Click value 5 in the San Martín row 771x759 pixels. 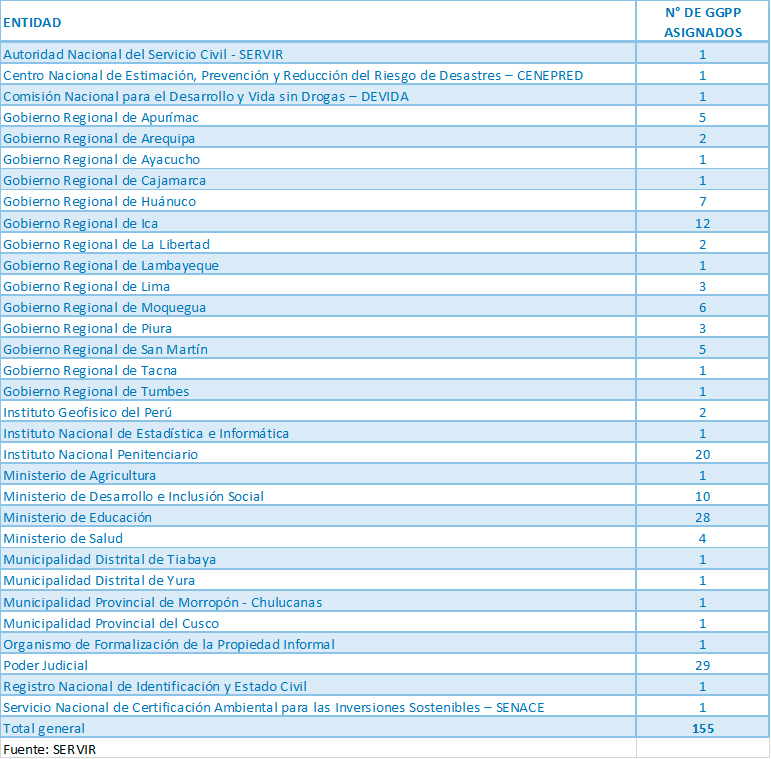pos(703,350)
